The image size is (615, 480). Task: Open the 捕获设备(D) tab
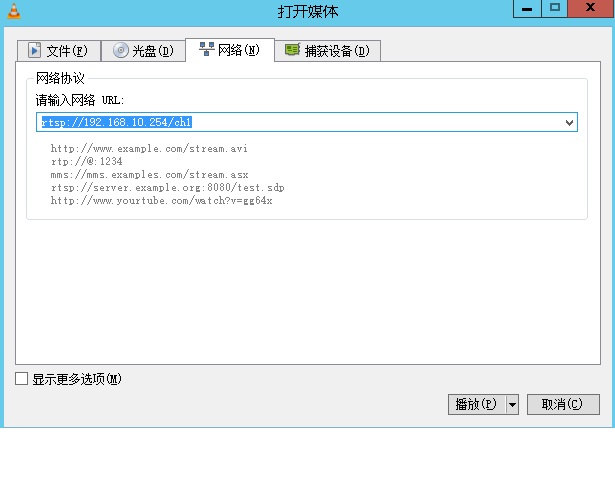click(x=328, y=51)
